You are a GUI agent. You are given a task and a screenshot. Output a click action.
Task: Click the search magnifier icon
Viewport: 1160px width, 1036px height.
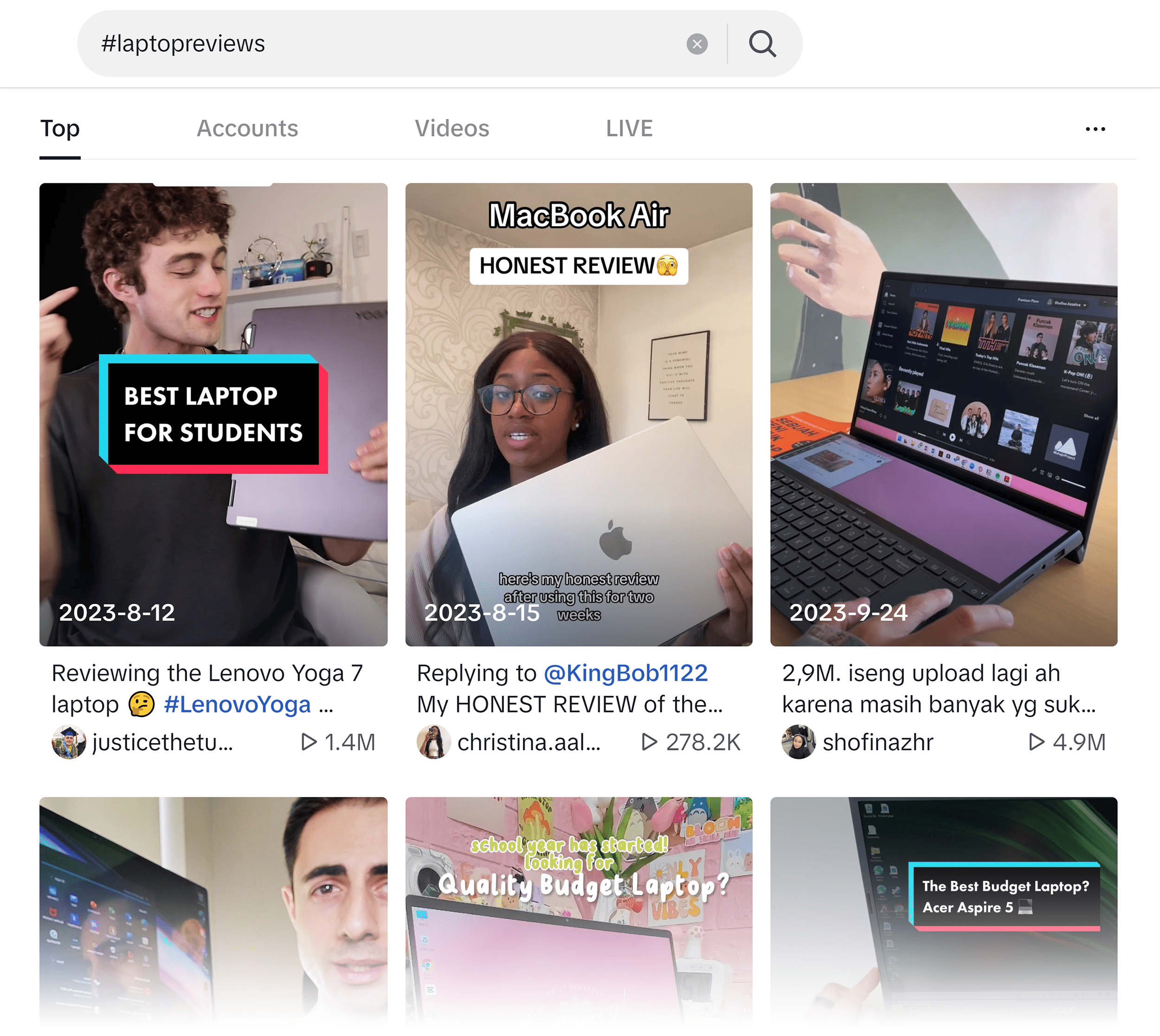pyautogui.click(x=763, y=44)
